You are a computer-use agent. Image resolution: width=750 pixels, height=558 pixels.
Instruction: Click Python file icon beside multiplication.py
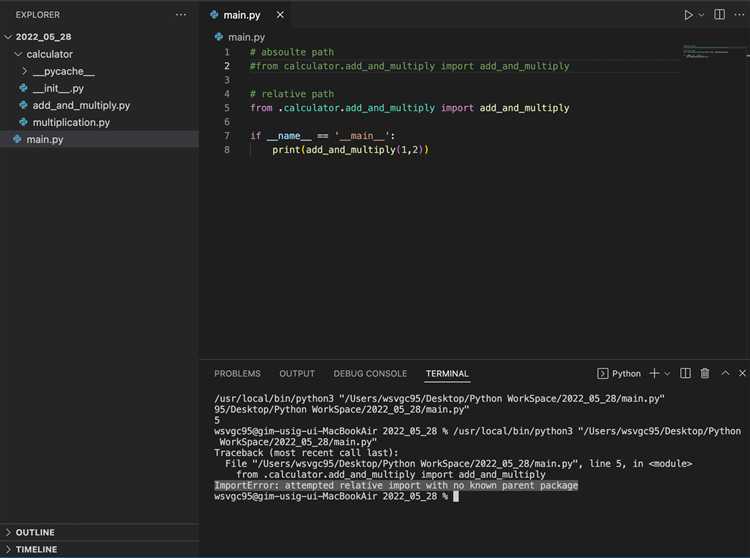pyautogui.click(x=23, y=122)
